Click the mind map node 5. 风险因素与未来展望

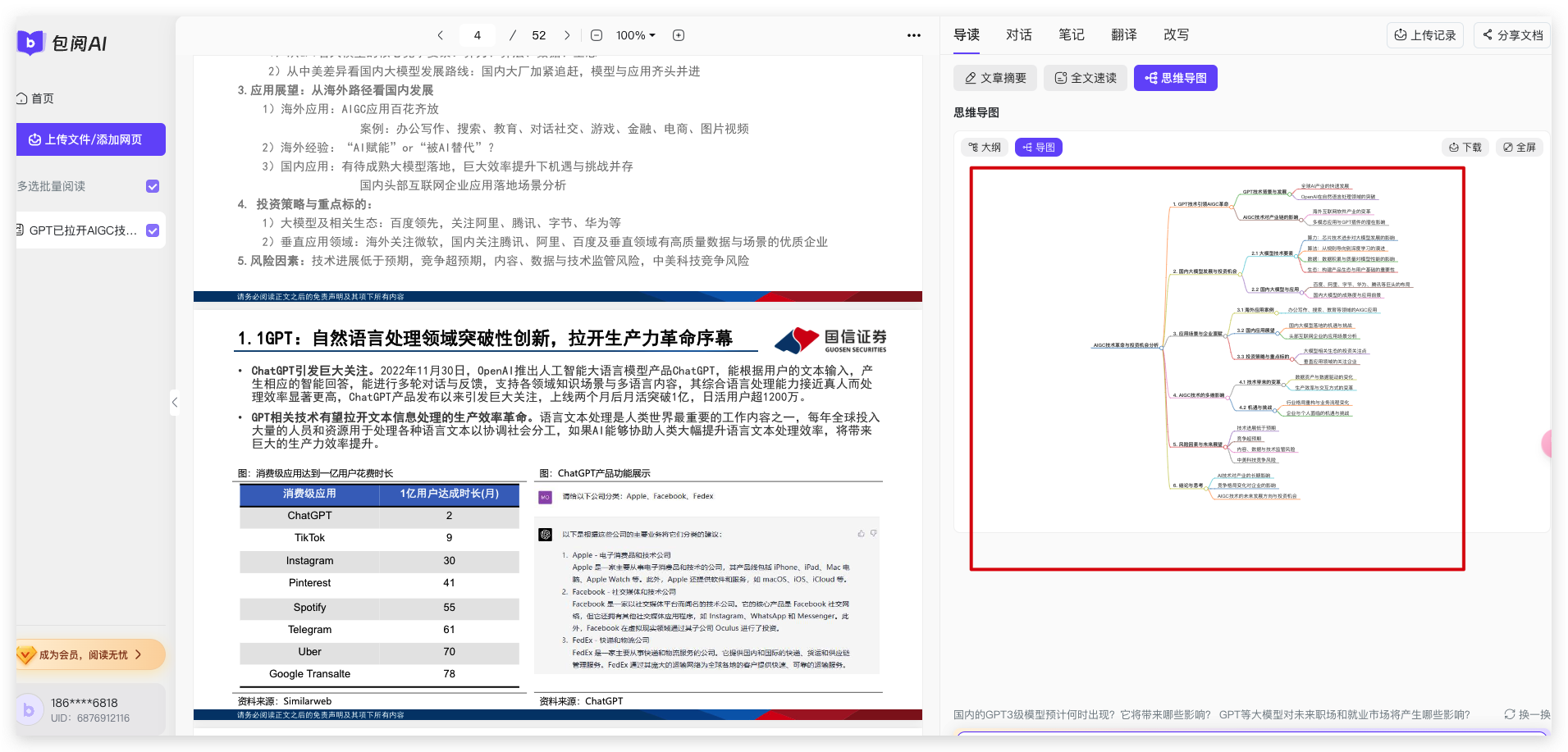tap(1197, 444)
